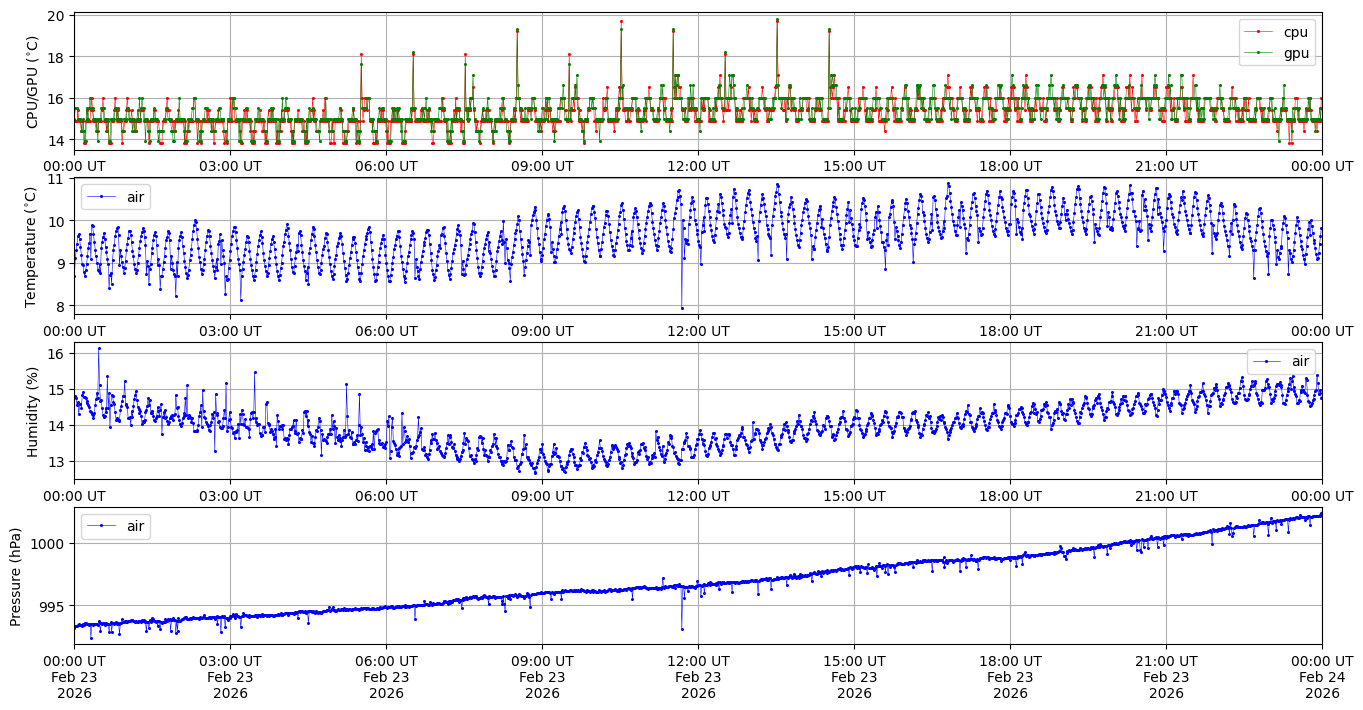This screenshot has width=1363, height=710.
Task: Click the tallest CPU/GPU spike near 13:30 UT
Action: tap(777, 20)
